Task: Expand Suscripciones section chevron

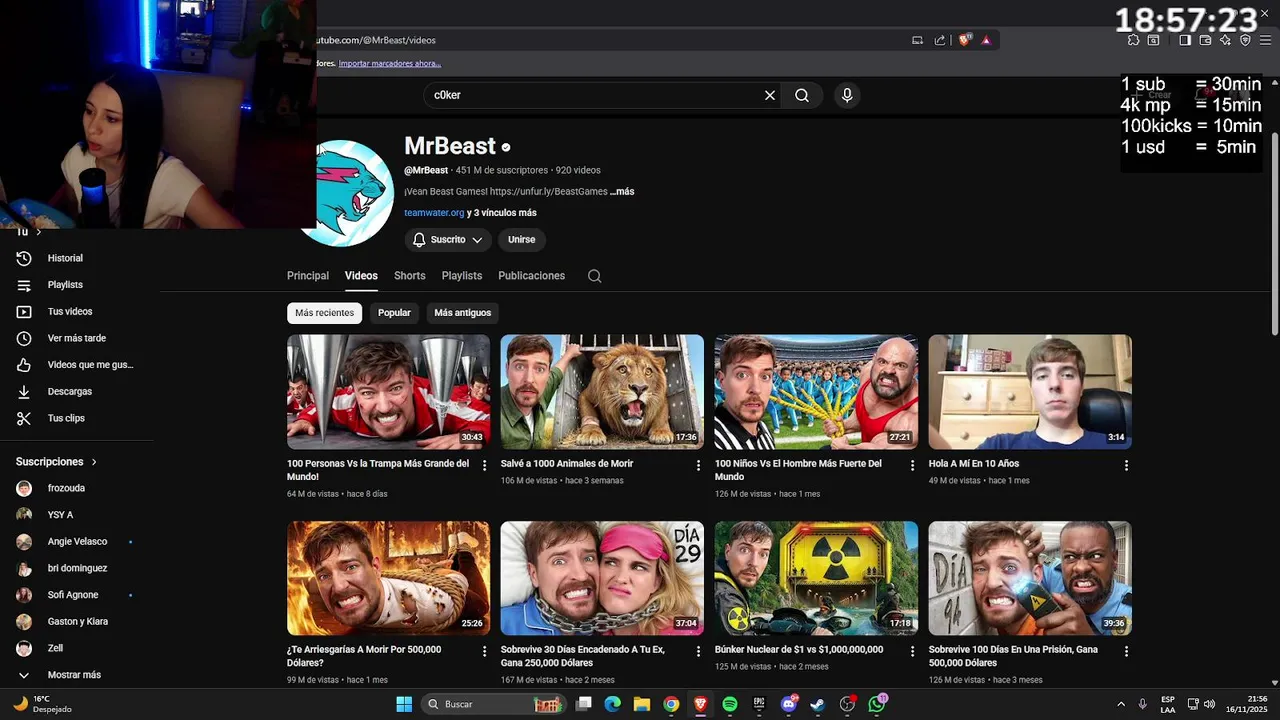Action: (95, 462)
